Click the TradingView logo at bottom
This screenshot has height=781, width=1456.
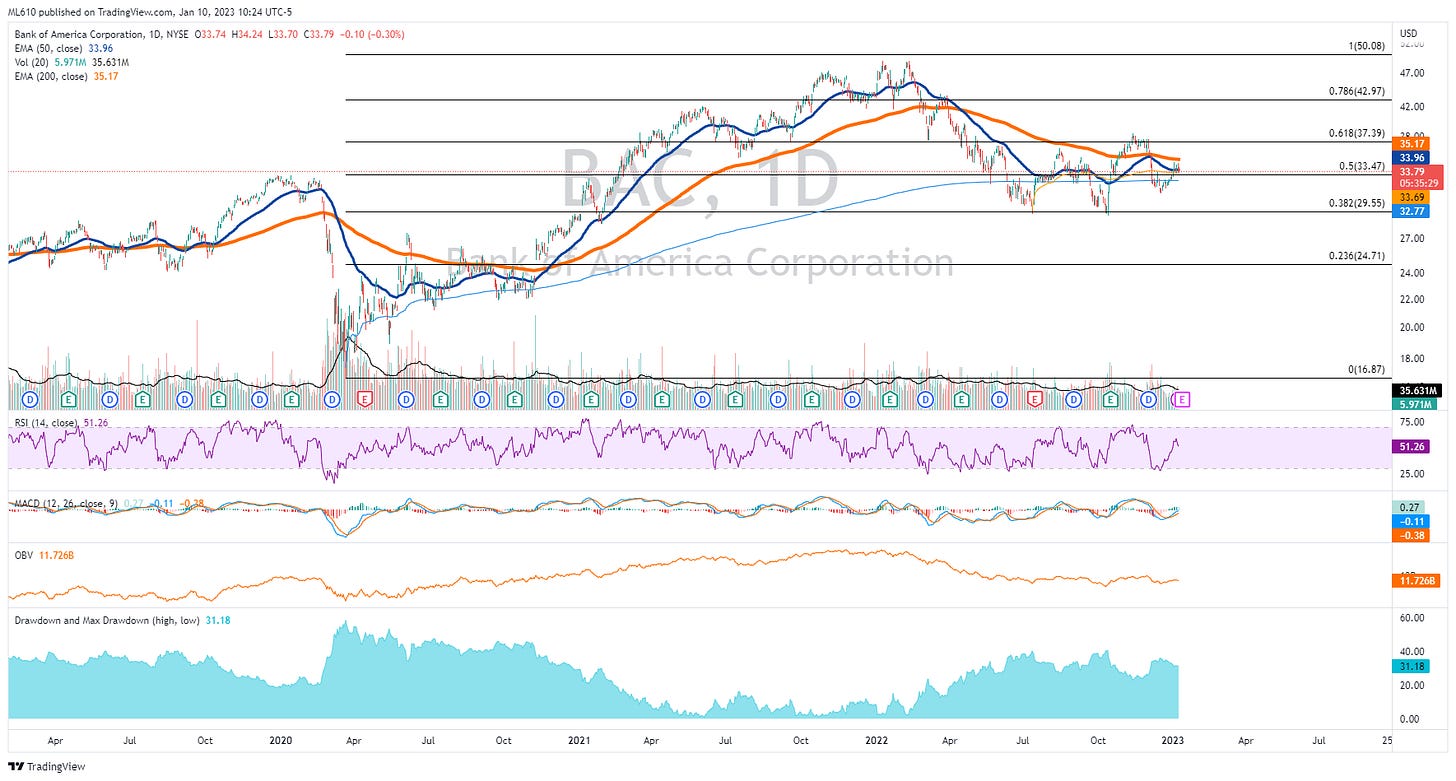point(46,767)
